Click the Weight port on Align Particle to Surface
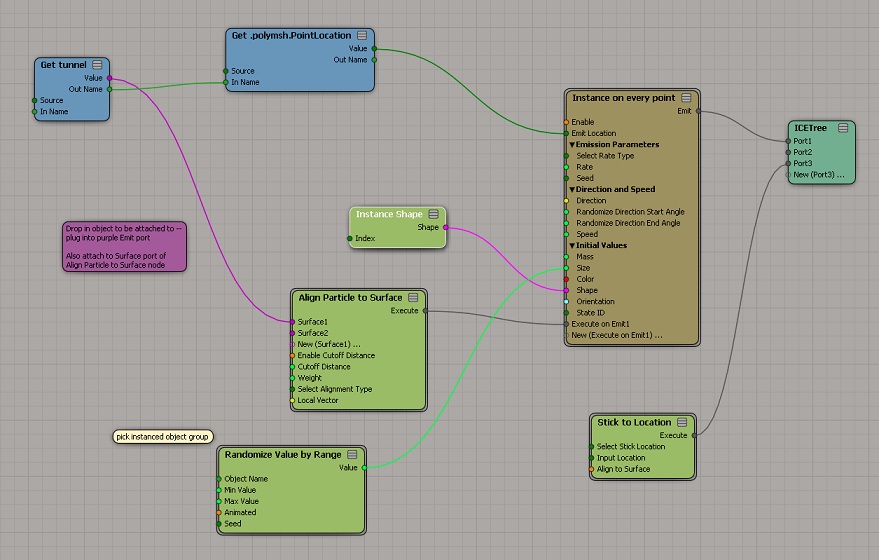The height and width of the screenshot is (560, 879). [x=292, y=378]
